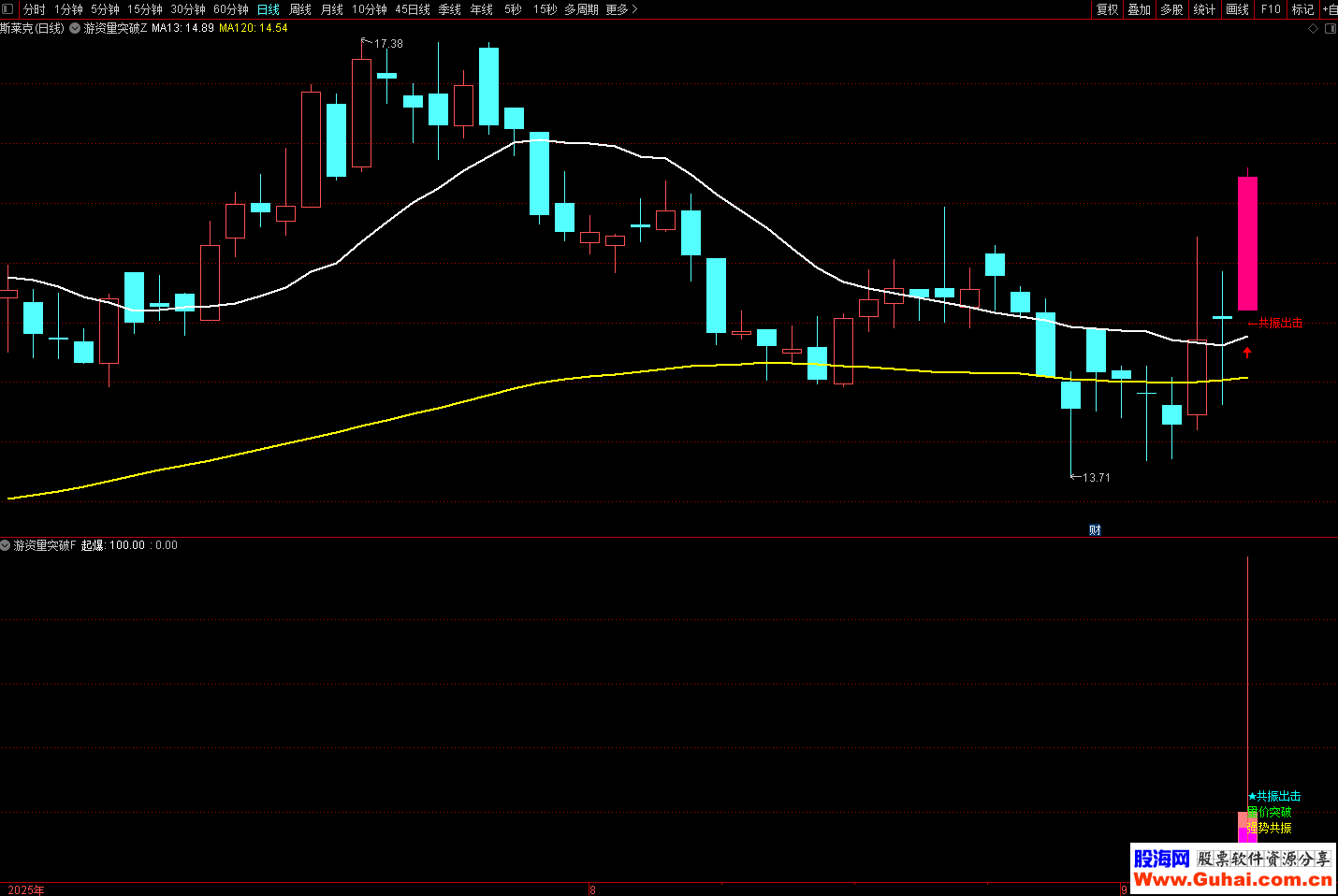Image resolution: width=1338 pixels, height=896 pixels.
Task: Click the large magenta last candle
Action: (1247, 243)
